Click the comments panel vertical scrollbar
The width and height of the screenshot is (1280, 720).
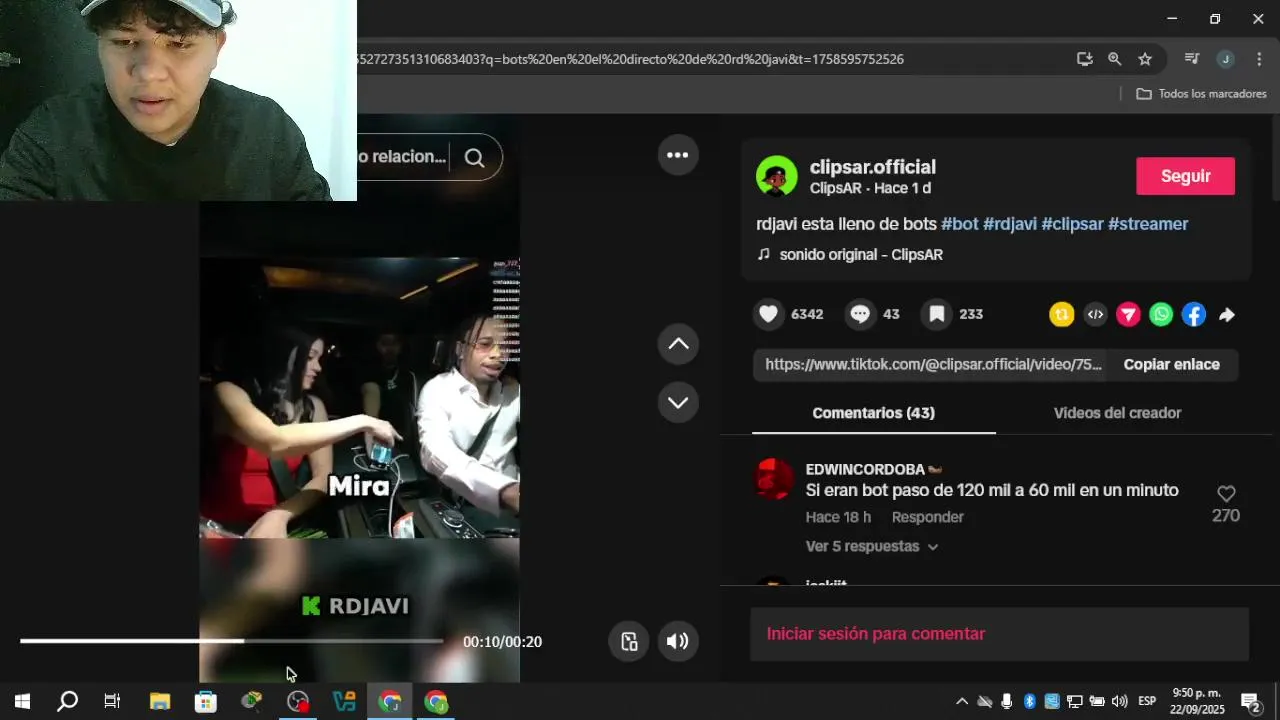pos(1274,160)
